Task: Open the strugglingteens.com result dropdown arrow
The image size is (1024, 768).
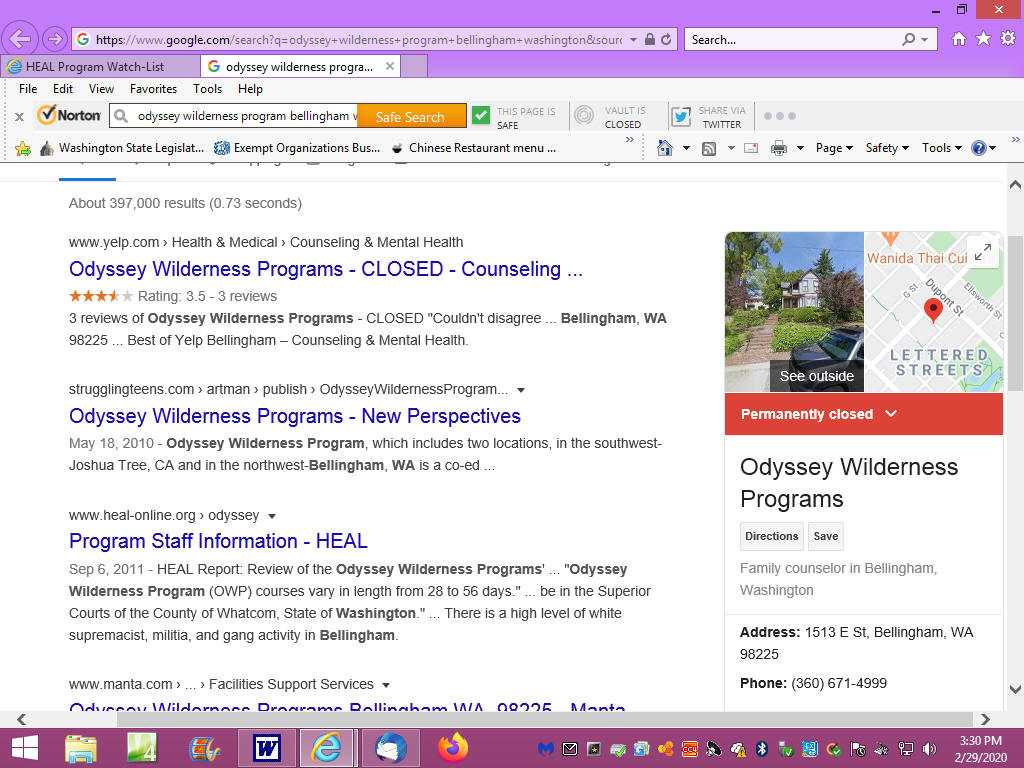Action: (521, 390)
